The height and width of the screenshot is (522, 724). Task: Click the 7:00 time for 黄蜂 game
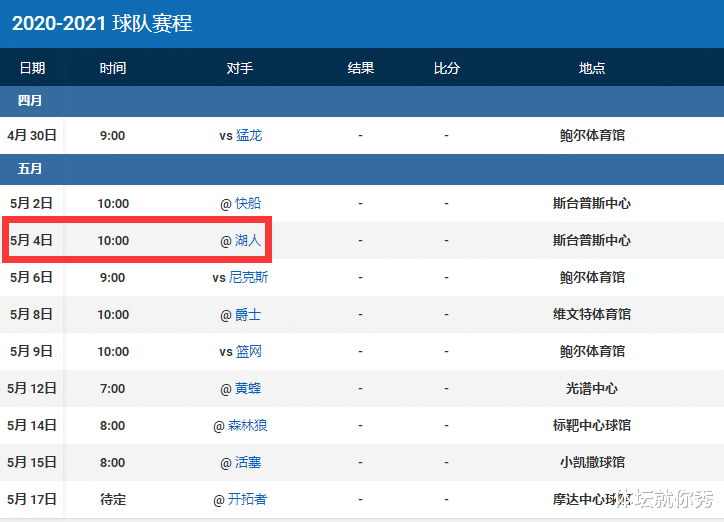tap(113, 388)
